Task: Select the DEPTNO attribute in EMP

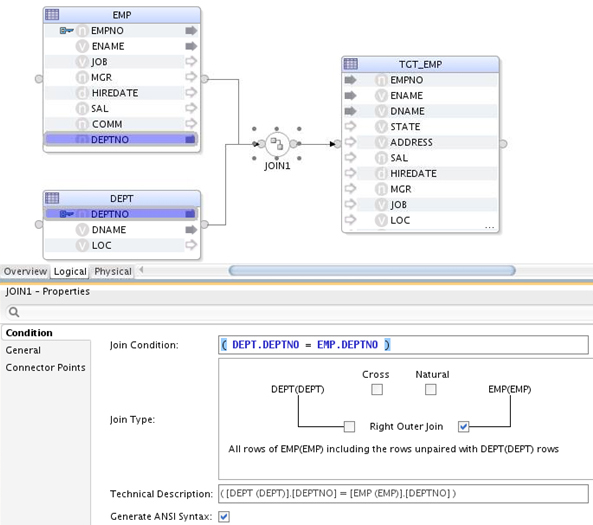Action: [121, 139]
